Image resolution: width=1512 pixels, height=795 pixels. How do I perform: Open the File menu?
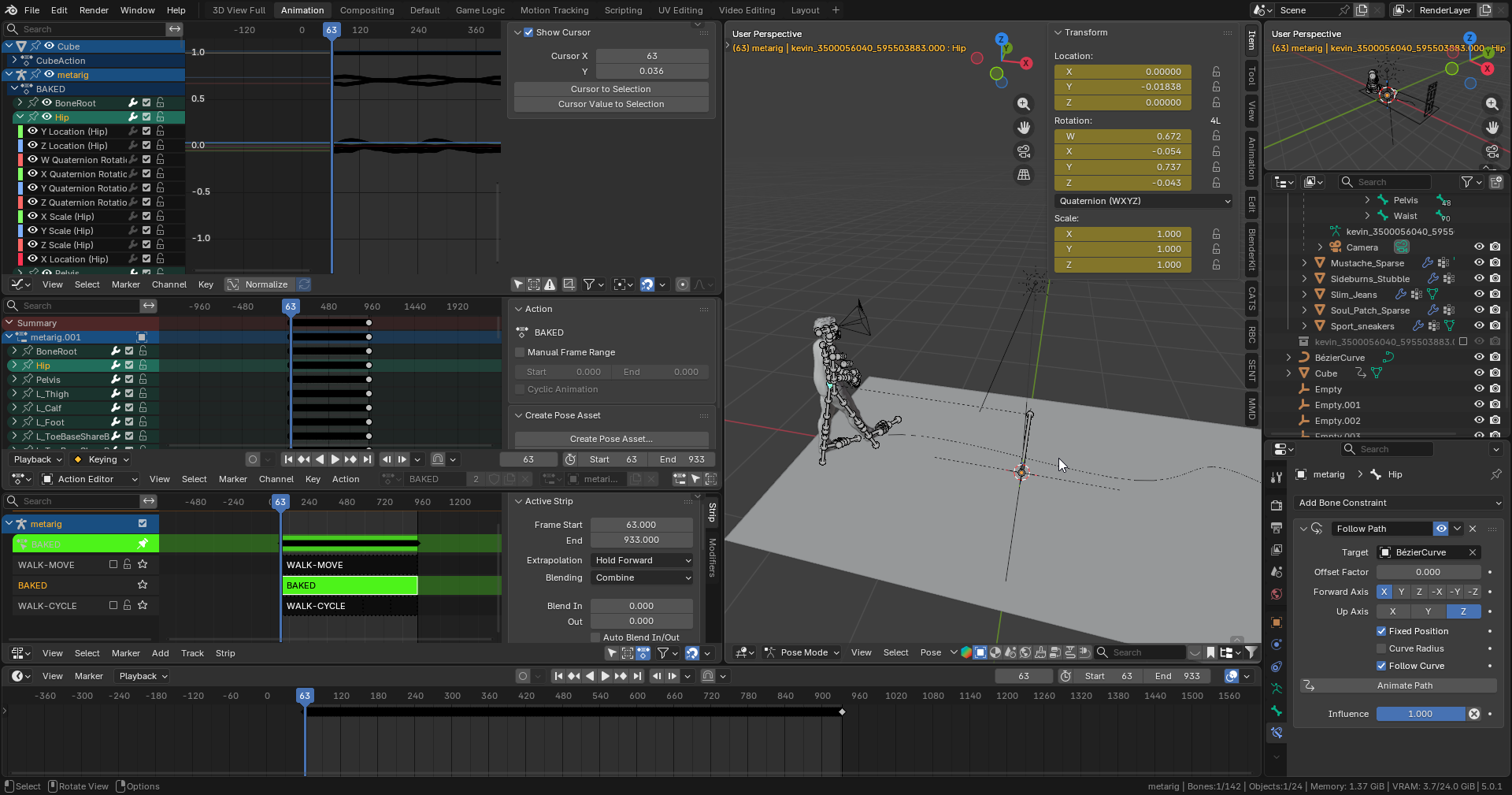coord(31,10)
